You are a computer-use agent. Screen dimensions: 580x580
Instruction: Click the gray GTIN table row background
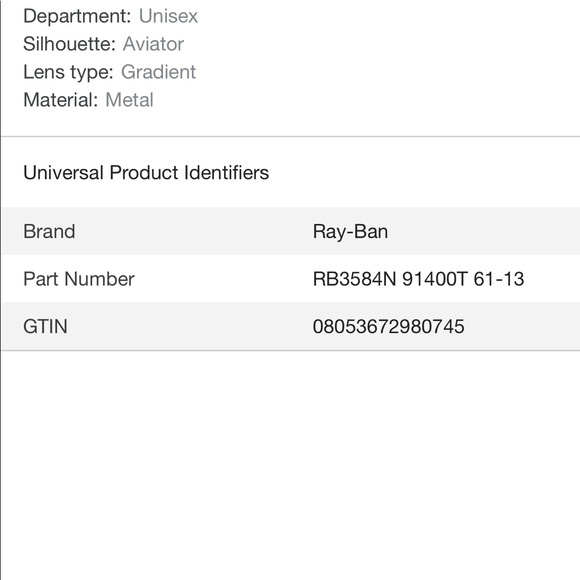(291, 326)
